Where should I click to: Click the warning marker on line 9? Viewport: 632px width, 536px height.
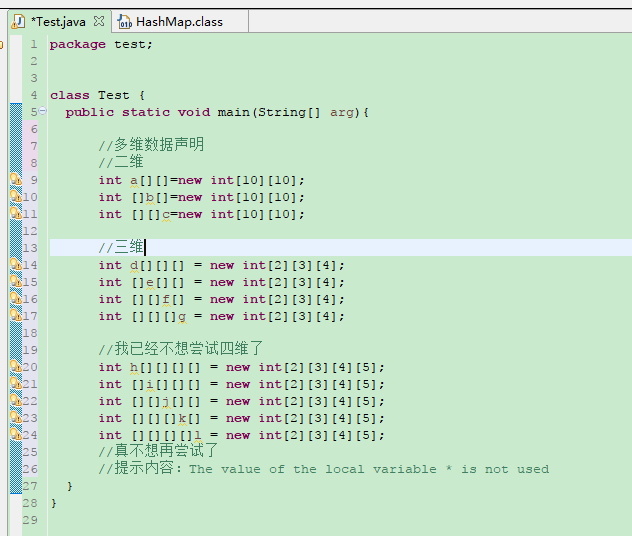(16, 179)
